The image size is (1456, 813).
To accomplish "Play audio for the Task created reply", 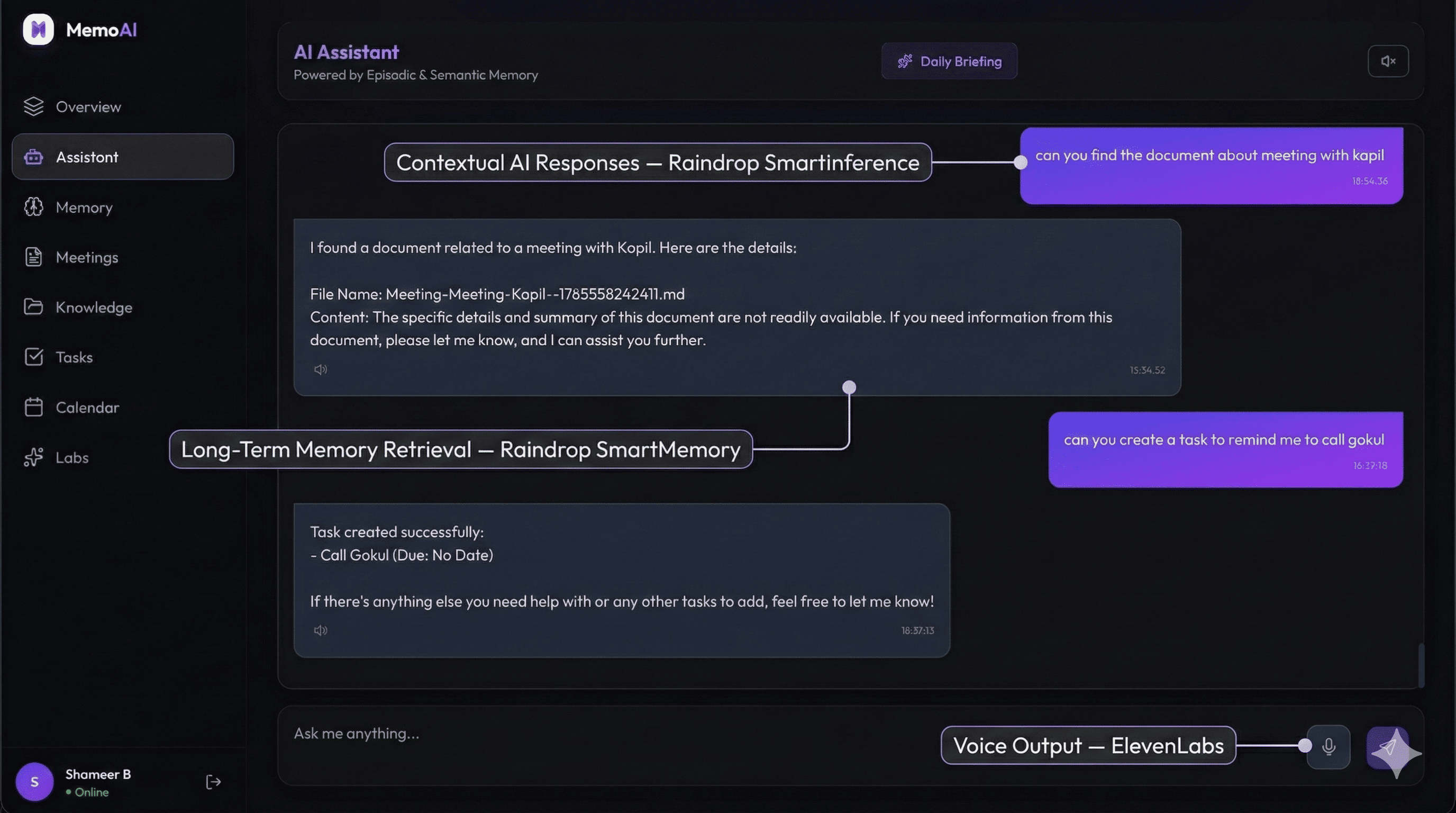I will coord(321,630).
